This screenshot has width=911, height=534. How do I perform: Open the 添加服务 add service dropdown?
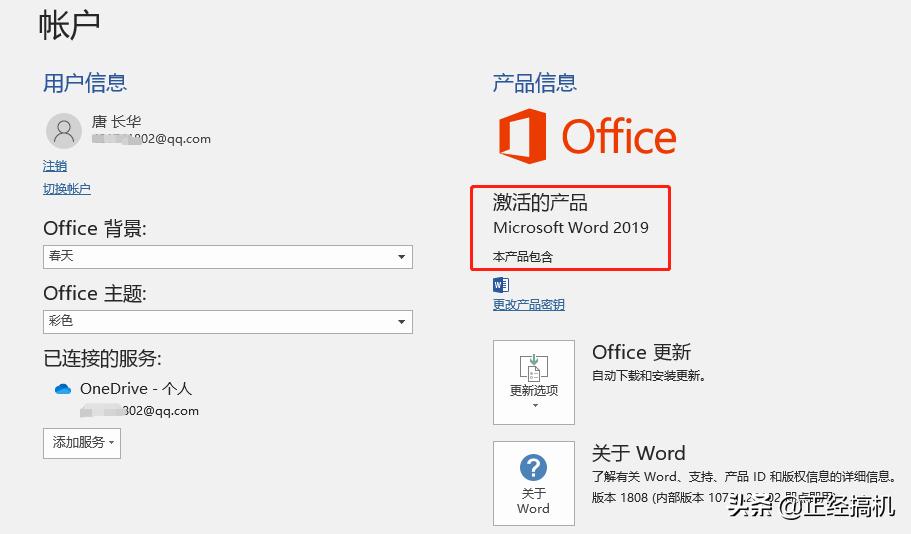point(82,443)
